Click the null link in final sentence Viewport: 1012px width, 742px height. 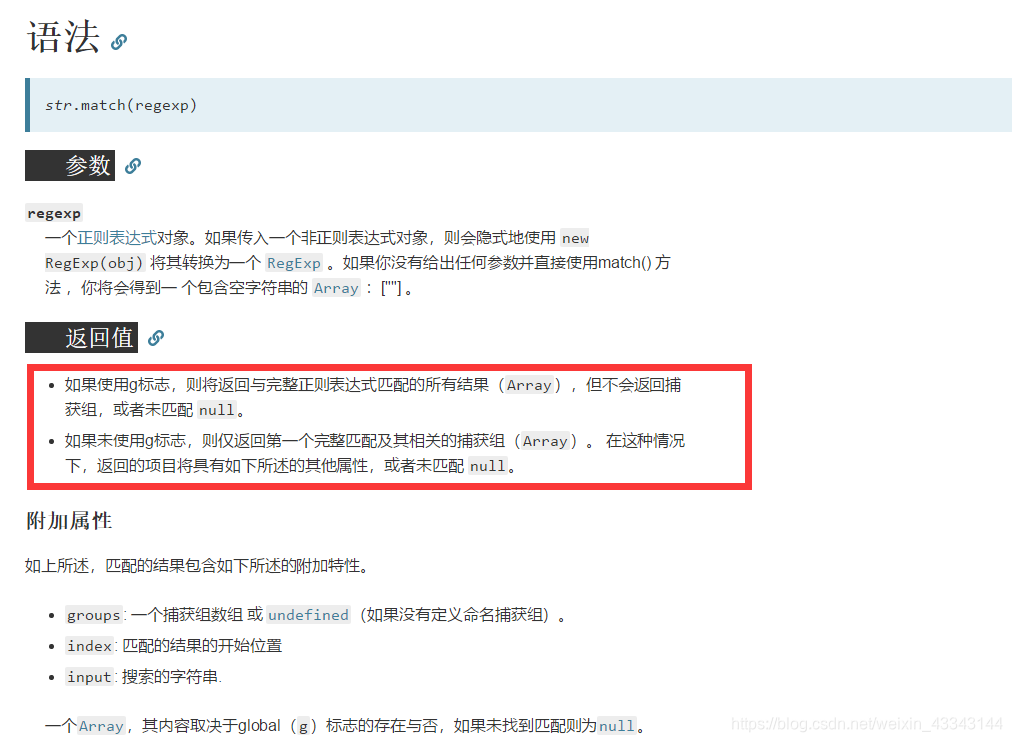click(617, 726)
